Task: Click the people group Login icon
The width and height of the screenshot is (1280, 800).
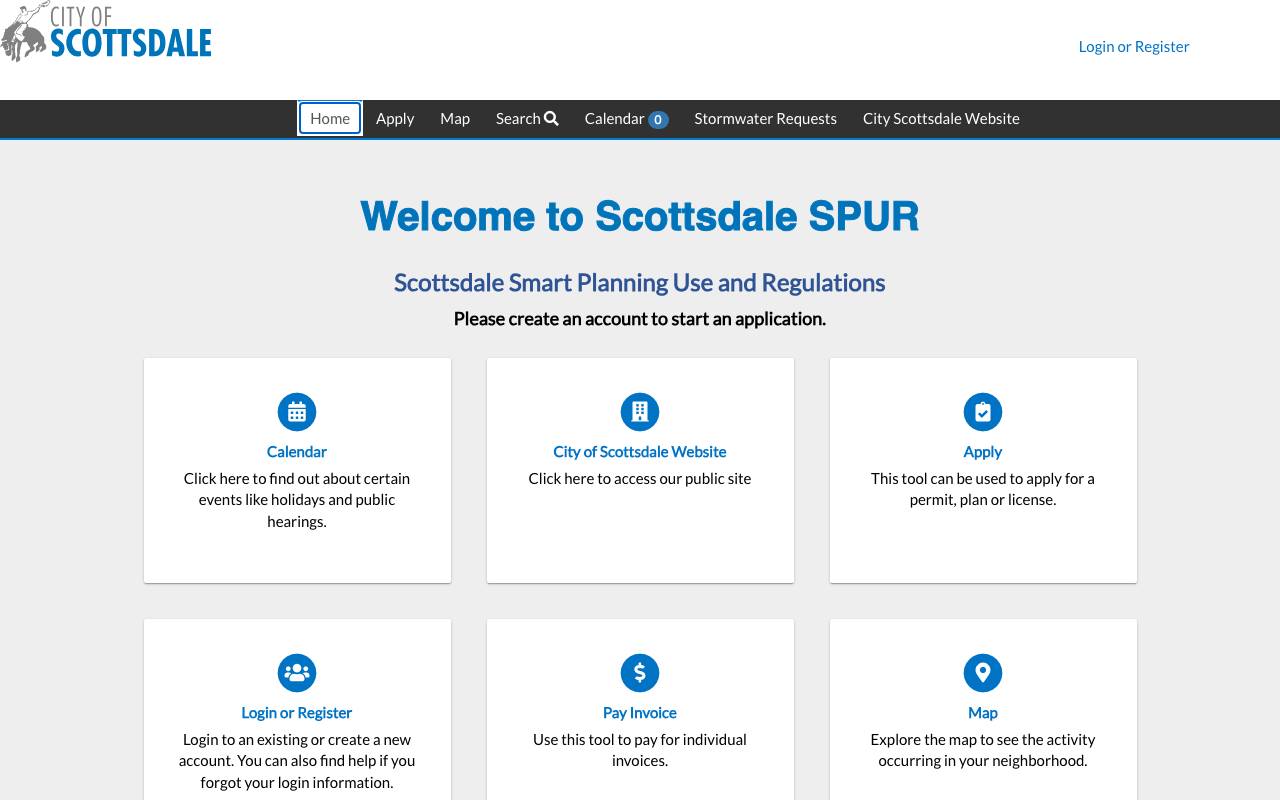Action: [x=297, y=673]
